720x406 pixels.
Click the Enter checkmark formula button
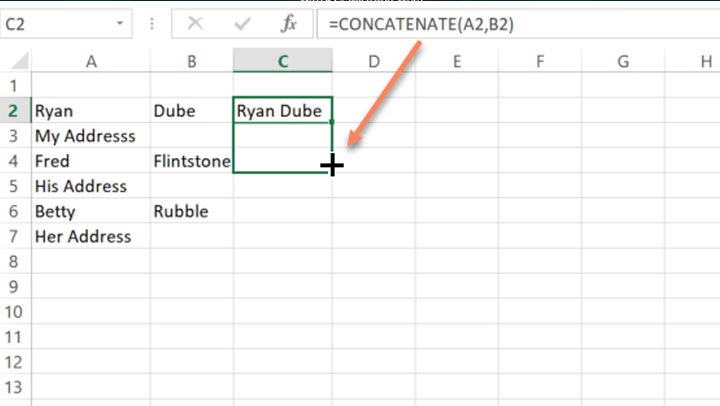pos(242,22)
